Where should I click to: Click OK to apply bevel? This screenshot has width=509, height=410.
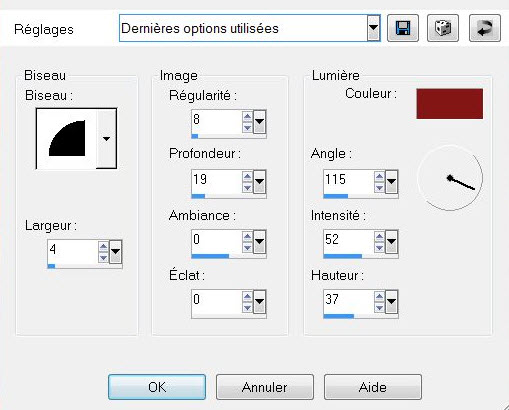point(157,387)
